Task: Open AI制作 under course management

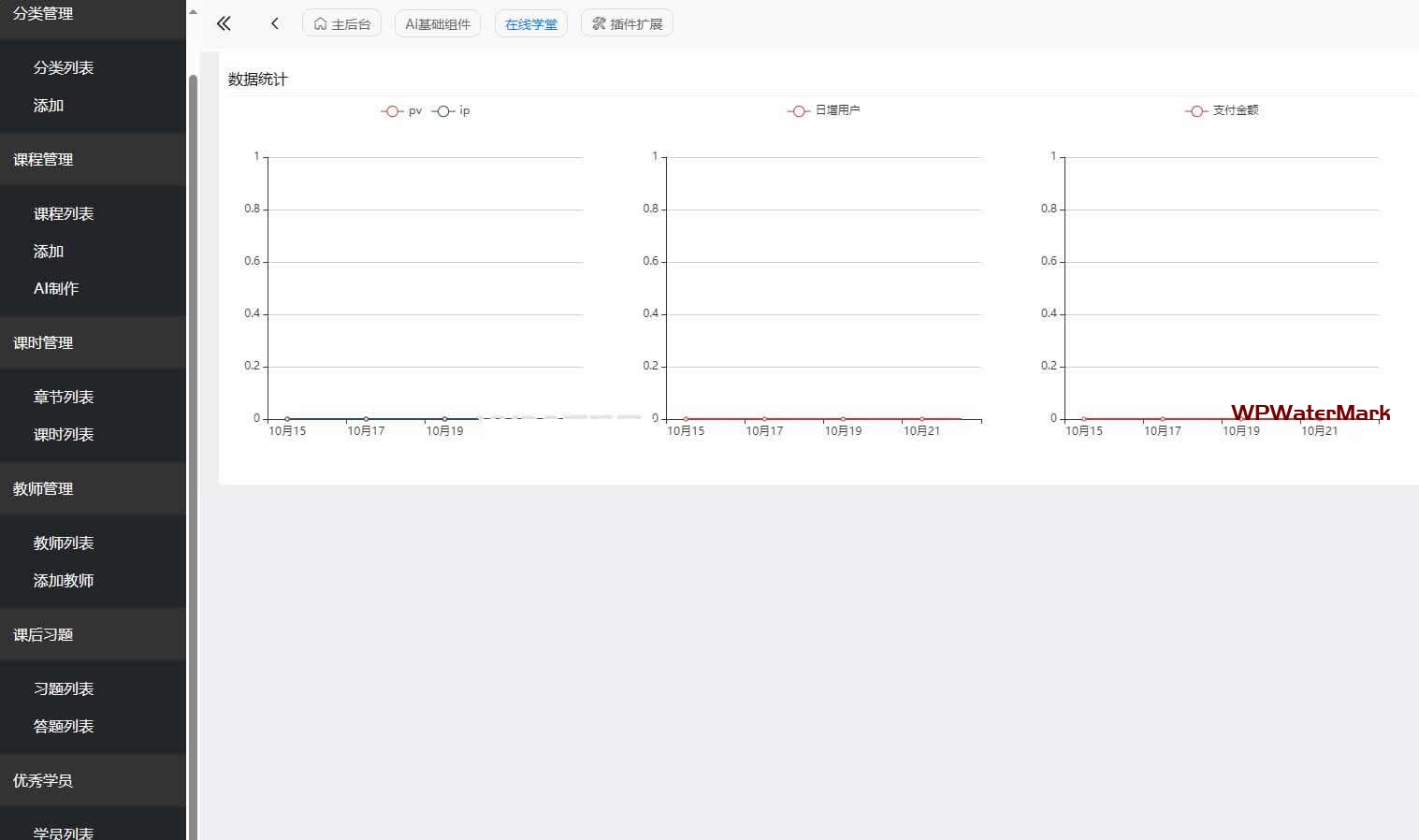Action: point(56,288)
